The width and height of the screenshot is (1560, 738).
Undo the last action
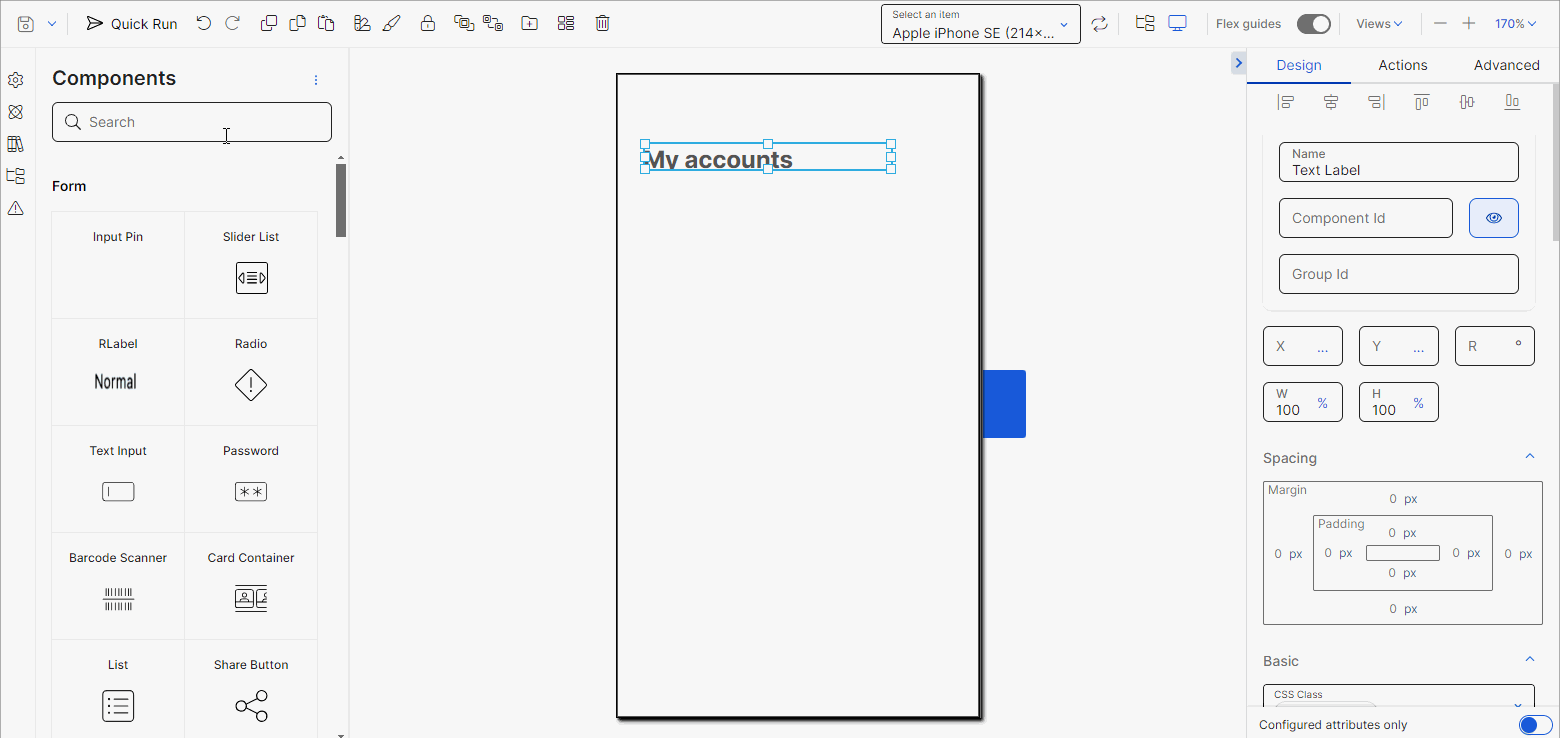pos(203,23)
